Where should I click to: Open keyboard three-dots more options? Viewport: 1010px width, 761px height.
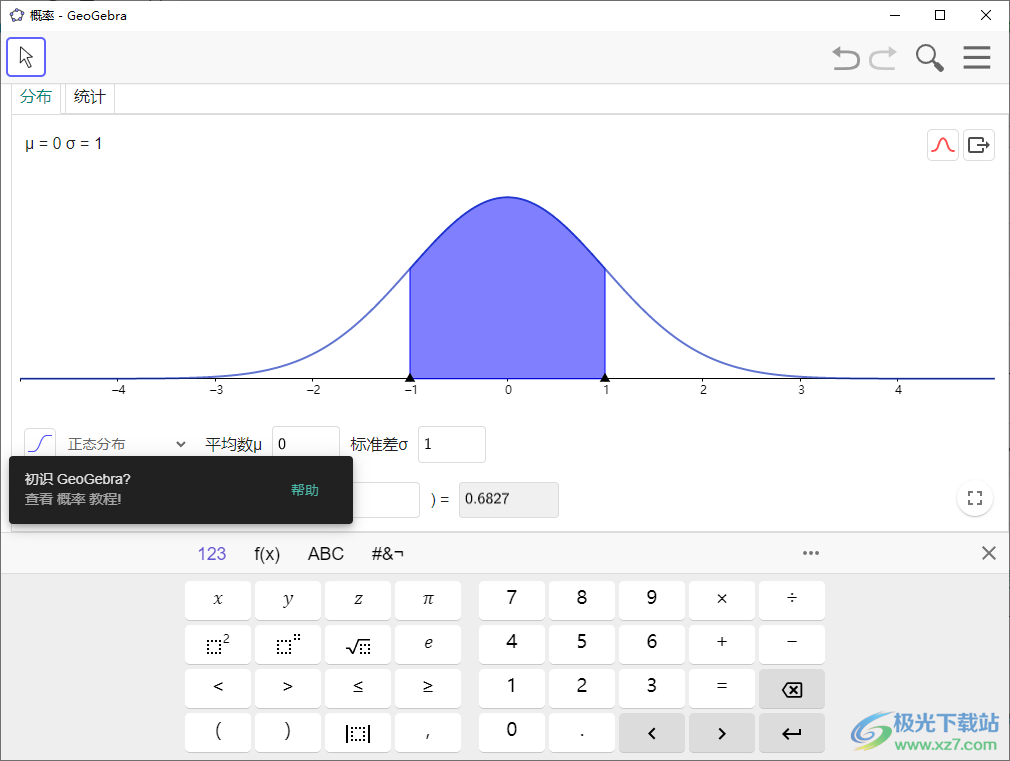(x=811, y=553)
